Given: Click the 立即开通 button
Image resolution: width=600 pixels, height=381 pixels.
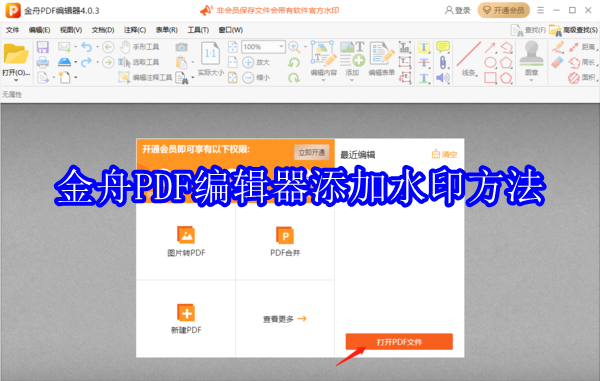Looking at the screenshot, I should click(311, 153).
